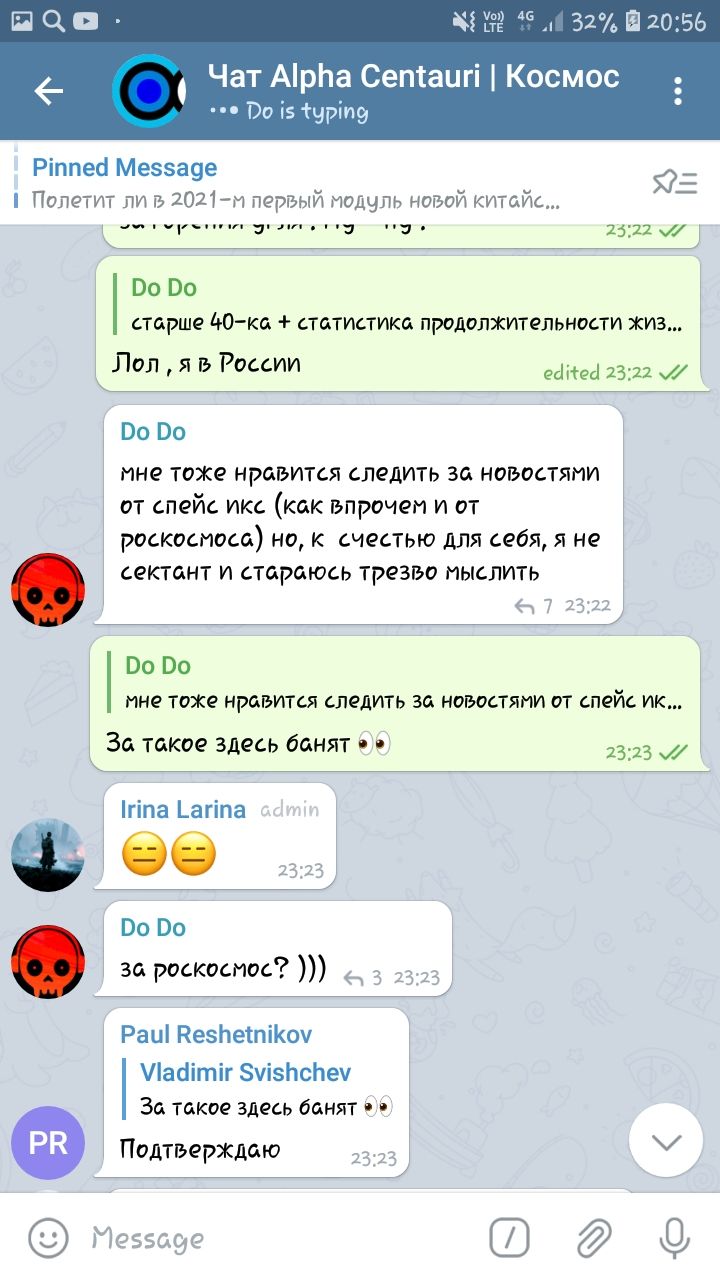Attach a file with paperclip icon
Screen dimensions: 720x1280
[x=594, y=1239]
